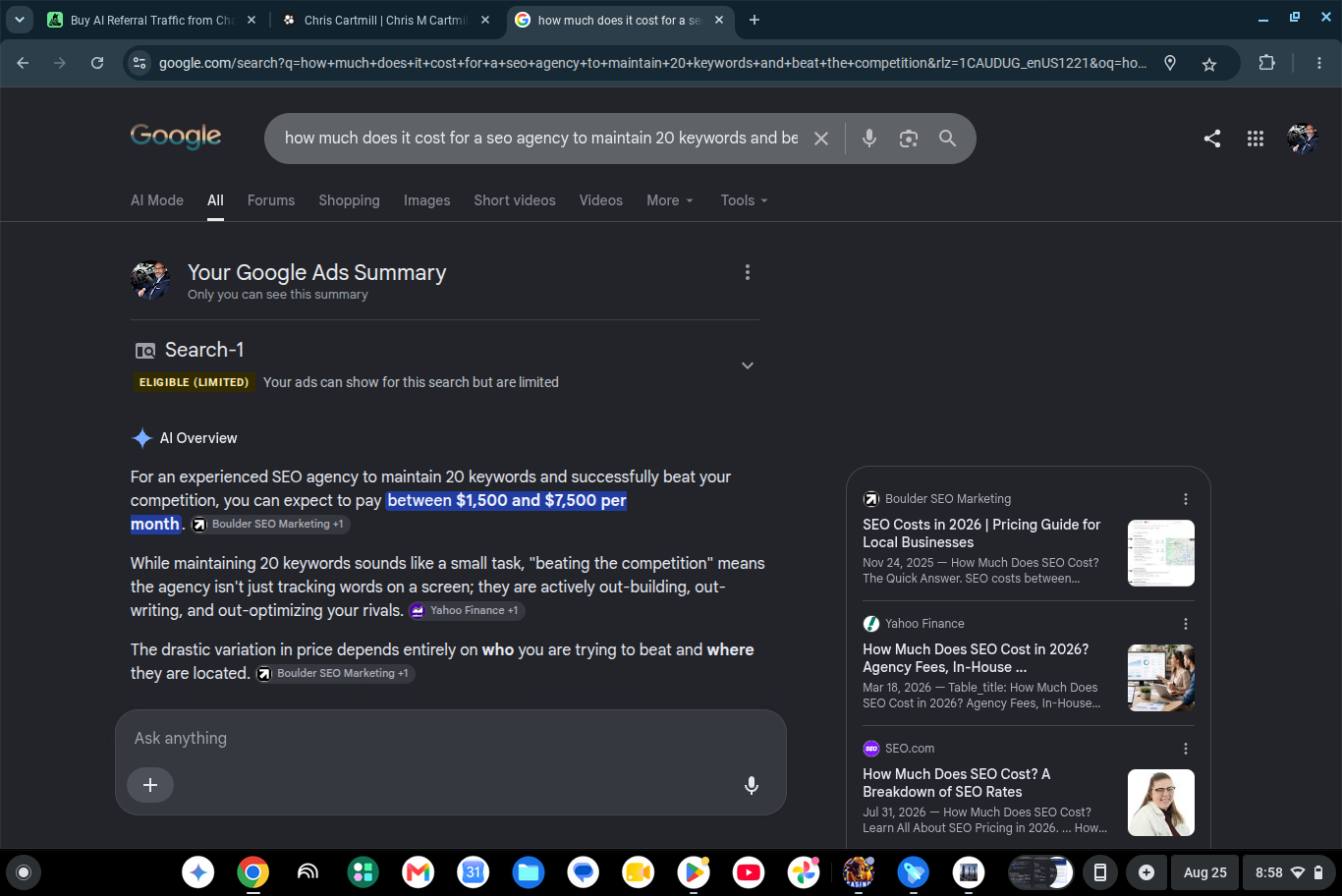Use the microphone in Ask anything box
The height and width of the screenshot is (896, 1342).
[x=752, y=785]
